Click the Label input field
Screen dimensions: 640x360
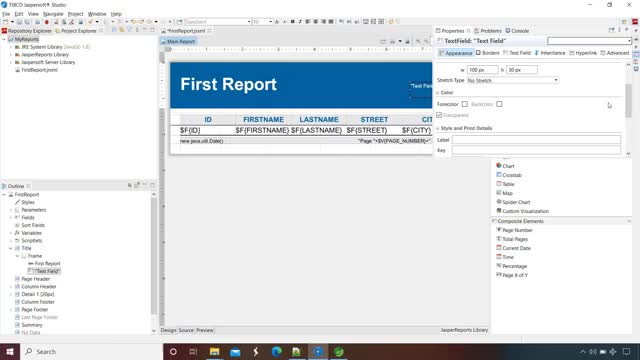click(536, 140)
